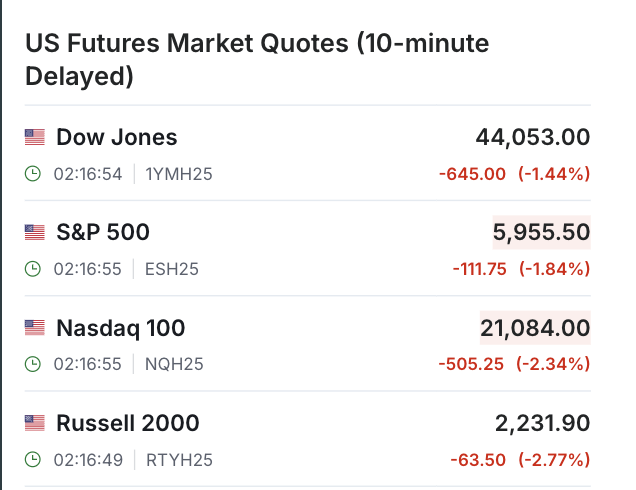The height and width of the screenshot is (490, 636).
Task: Click the Nasdaq 100 price 21,084.00
Action: click(x=536, y=328)
